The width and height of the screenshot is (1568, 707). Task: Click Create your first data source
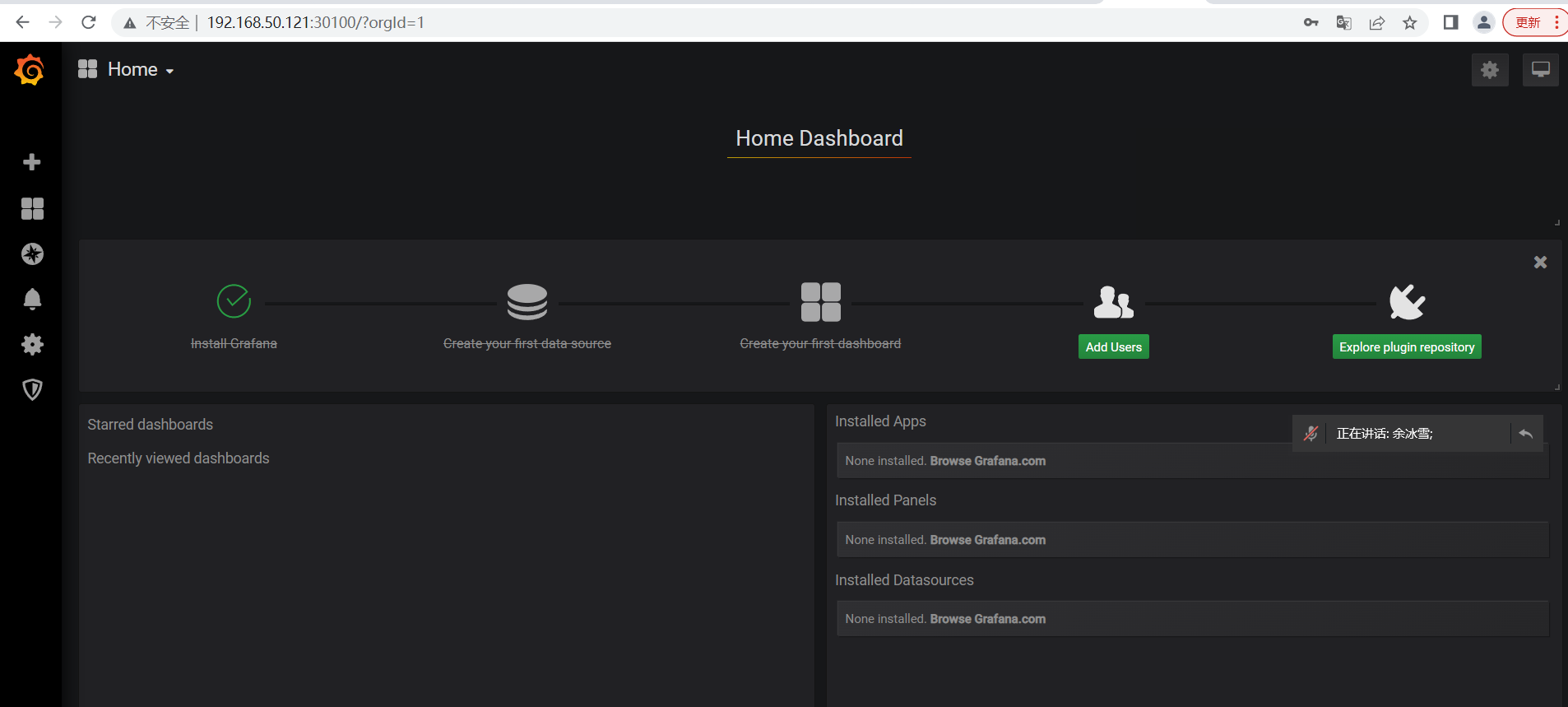pyautogui.click(x=527, y=343)
